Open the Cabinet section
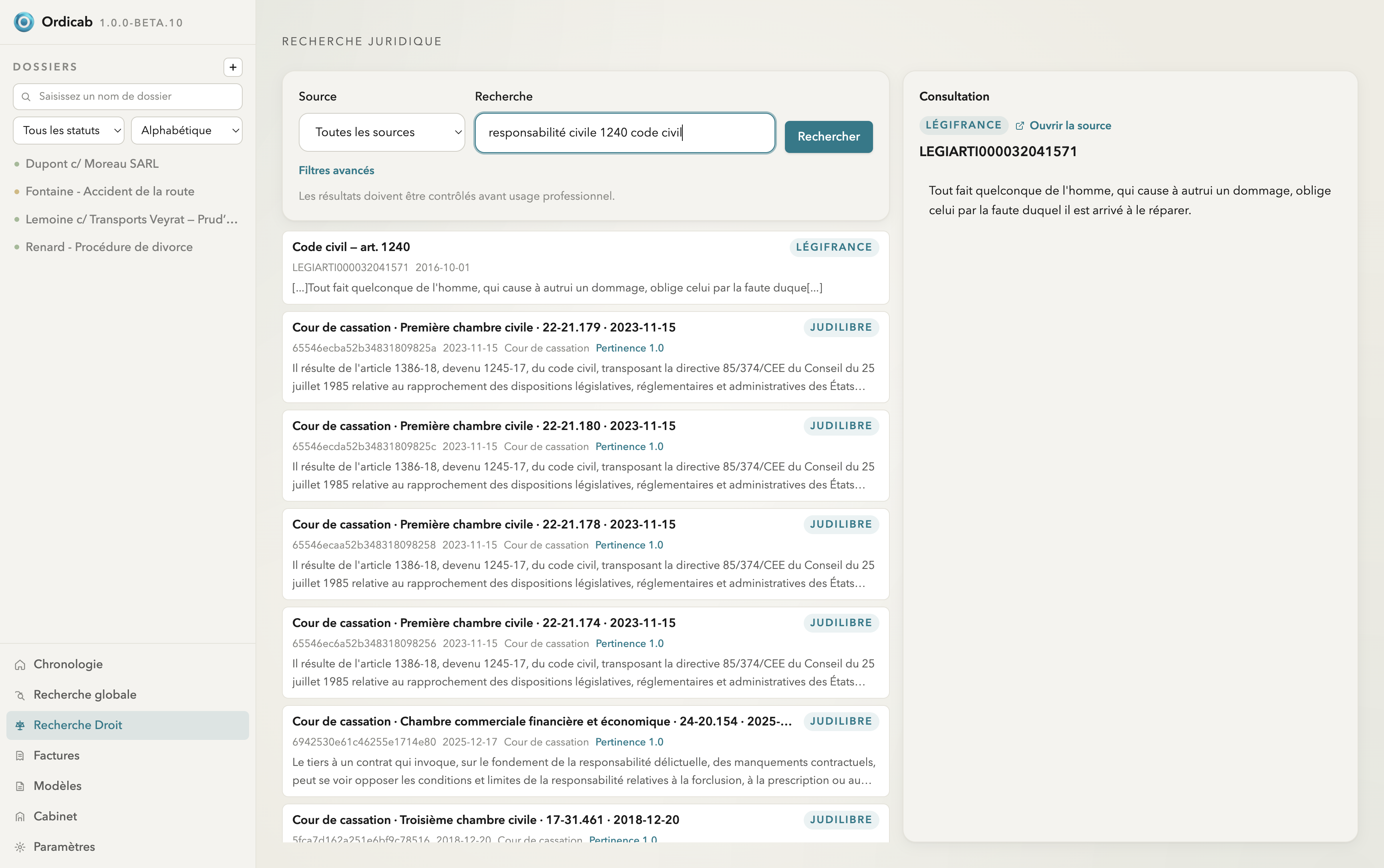1384x868 pixels. (x=127, y=816)
